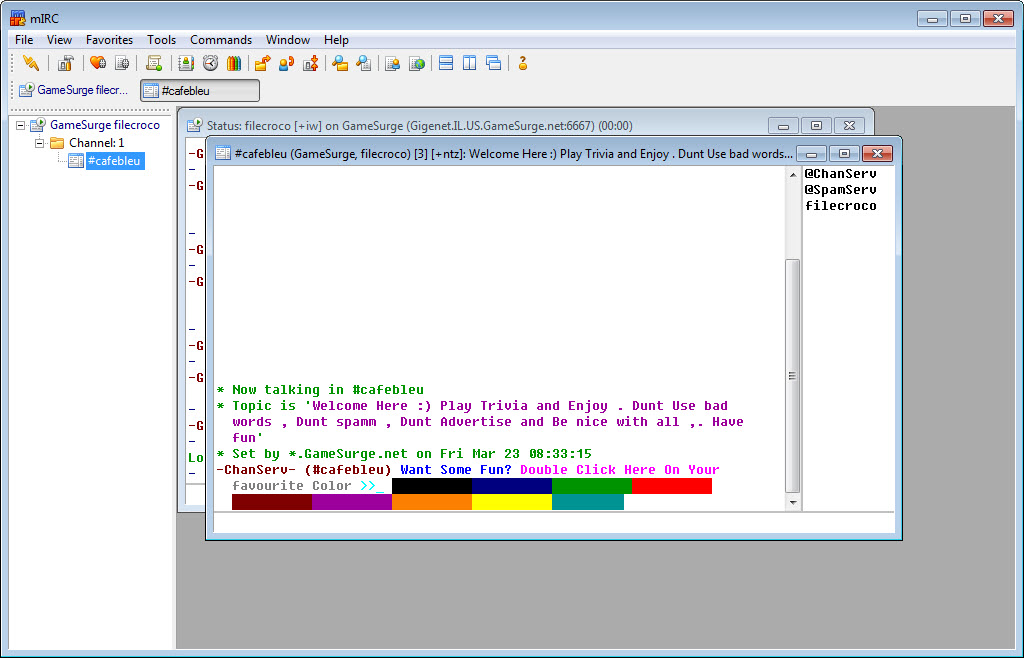
Task: Select @ChanServ in the nickname list
Action: click(840, 174)
